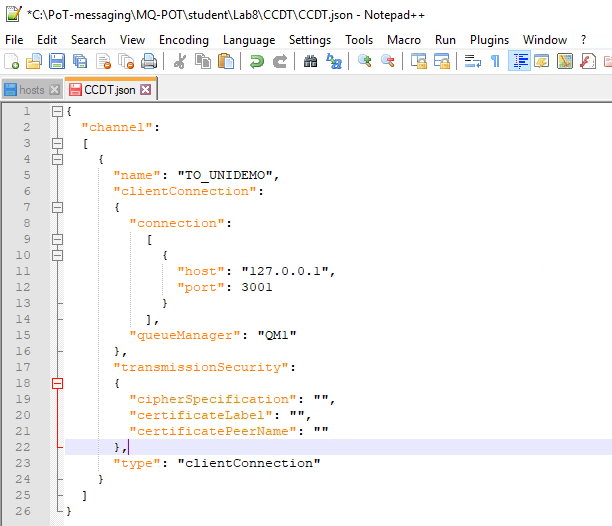Save the file with the Save icon
Viewport: 612px width, 526px height.
coord(57,62)
